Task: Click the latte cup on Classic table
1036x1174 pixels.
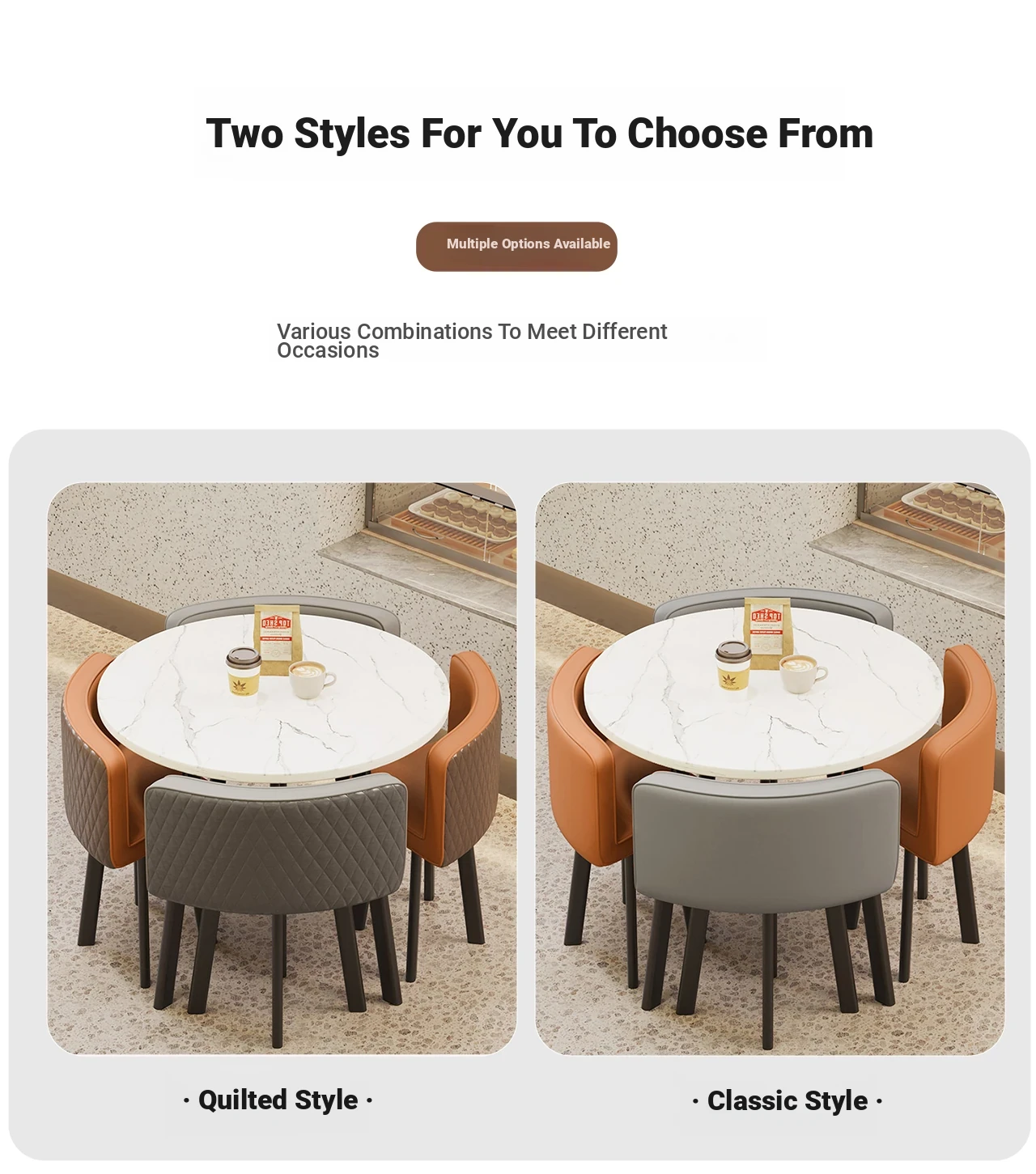Action: click(x=801, y=674)
